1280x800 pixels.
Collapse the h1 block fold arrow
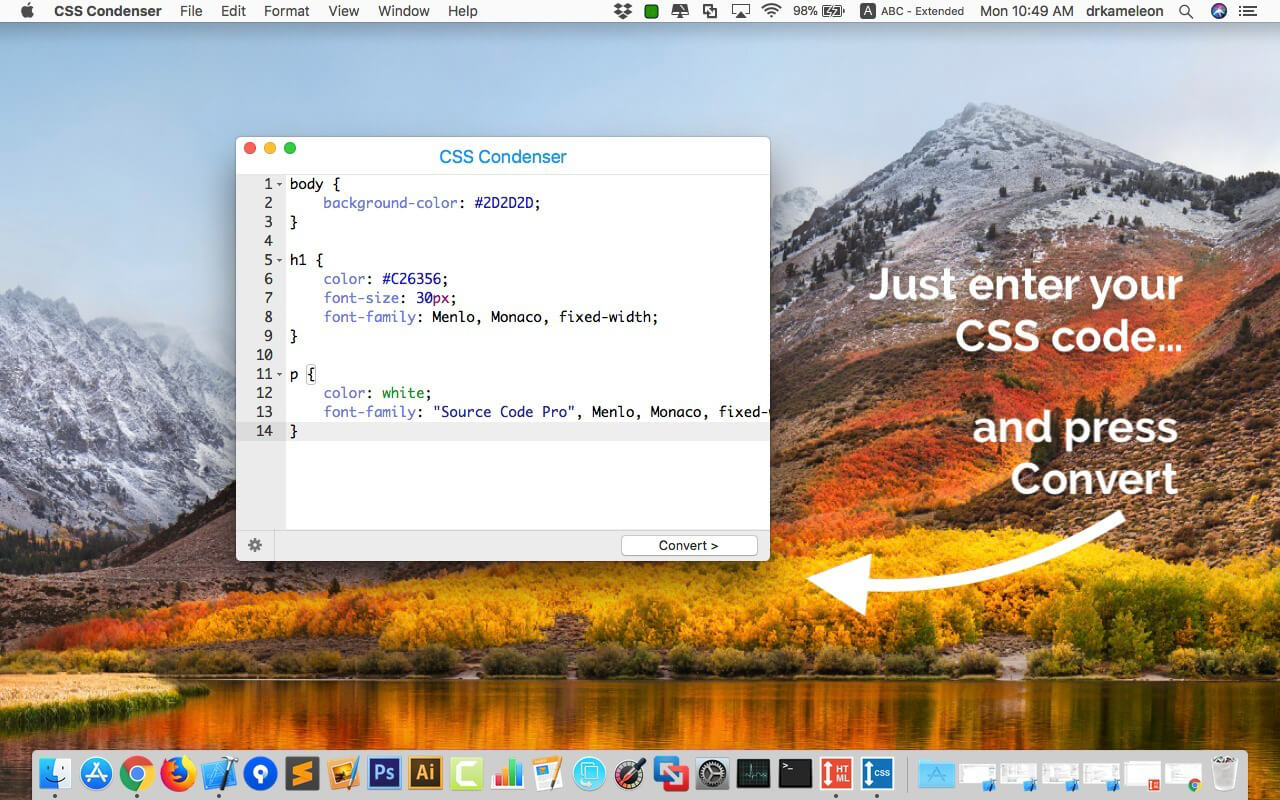click(280, 261)
